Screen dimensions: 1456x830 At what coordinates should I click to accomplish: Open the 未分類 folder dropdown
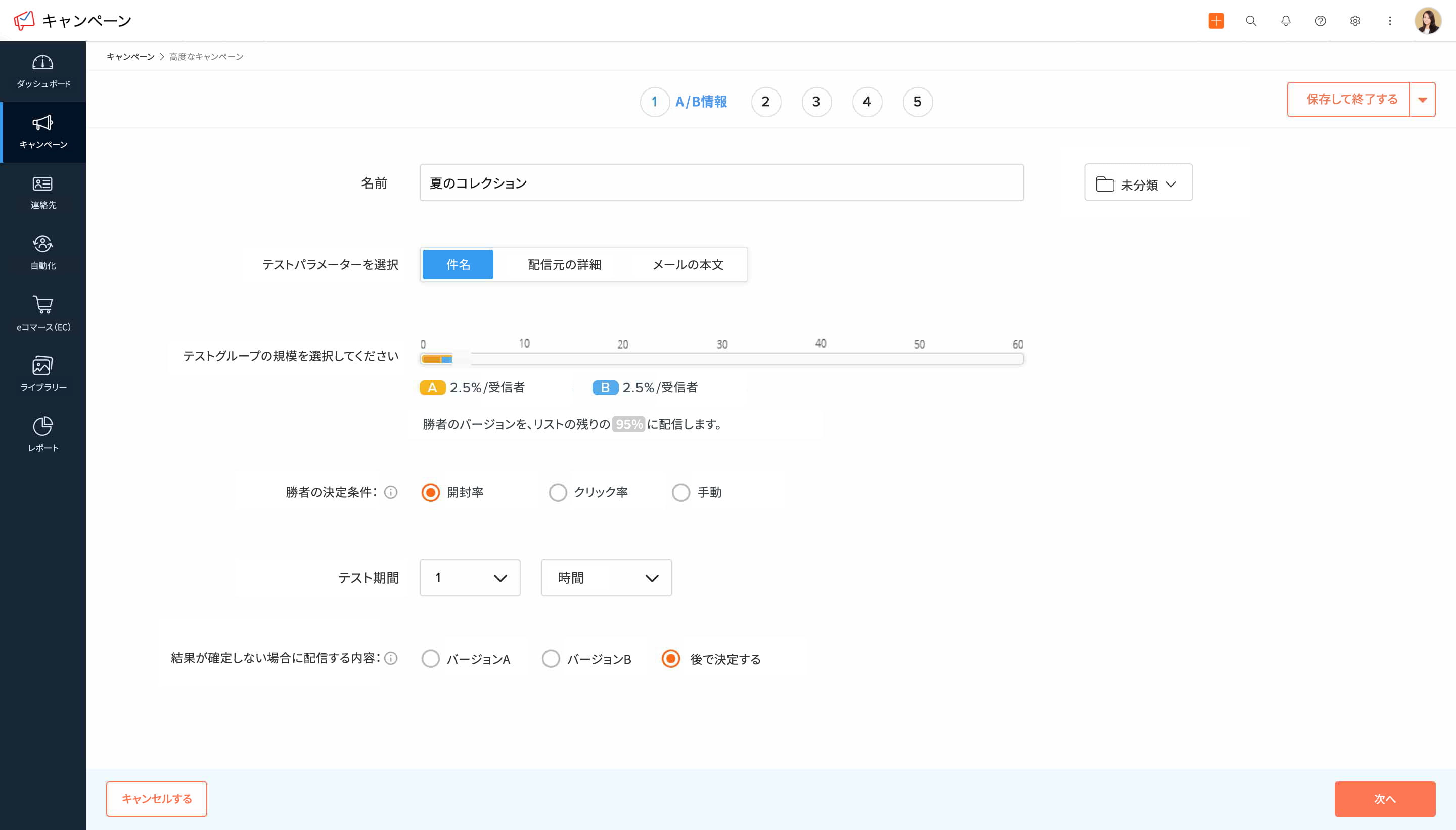pyautogui.click(x=1137, y=182)
